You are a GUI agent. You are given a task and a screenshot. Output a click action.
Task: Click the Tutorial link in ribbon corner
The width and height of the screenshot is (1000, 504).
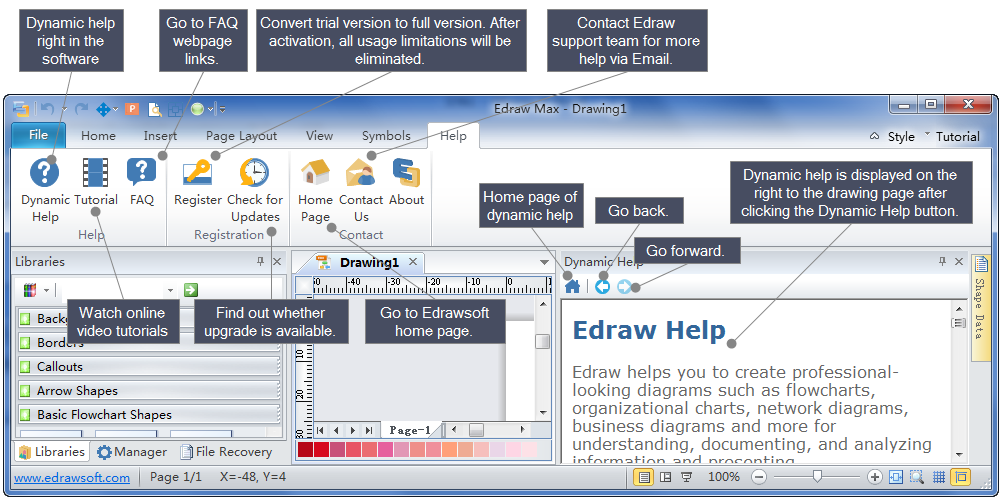coord(957,137)
